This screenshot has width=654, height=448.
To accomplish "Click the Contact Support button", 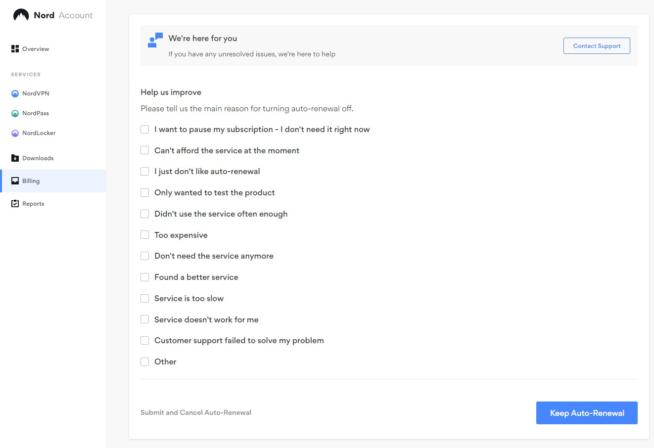I will coord(596,46).
